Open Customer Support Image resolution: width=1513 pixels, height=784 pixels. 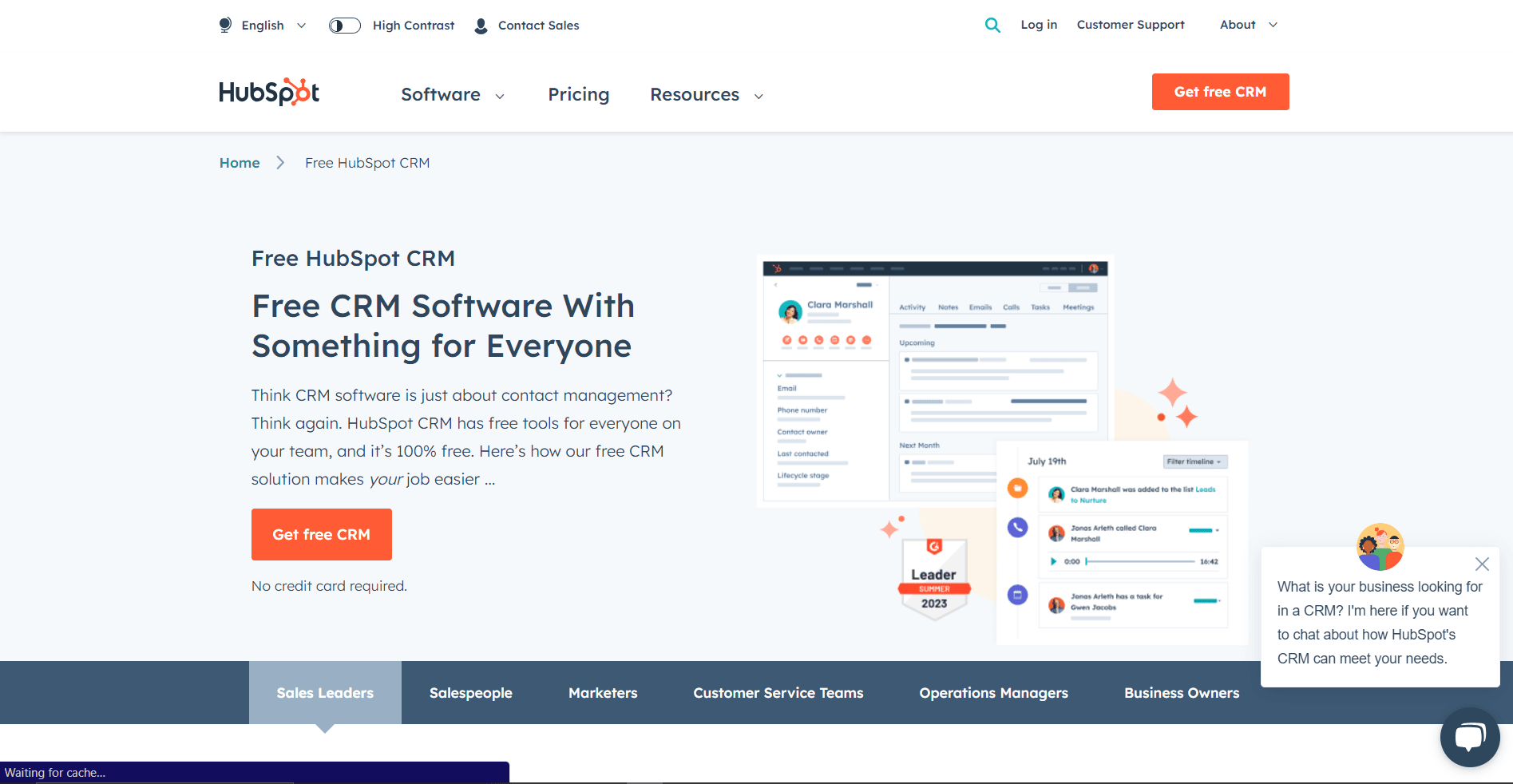pos(1131,25)
